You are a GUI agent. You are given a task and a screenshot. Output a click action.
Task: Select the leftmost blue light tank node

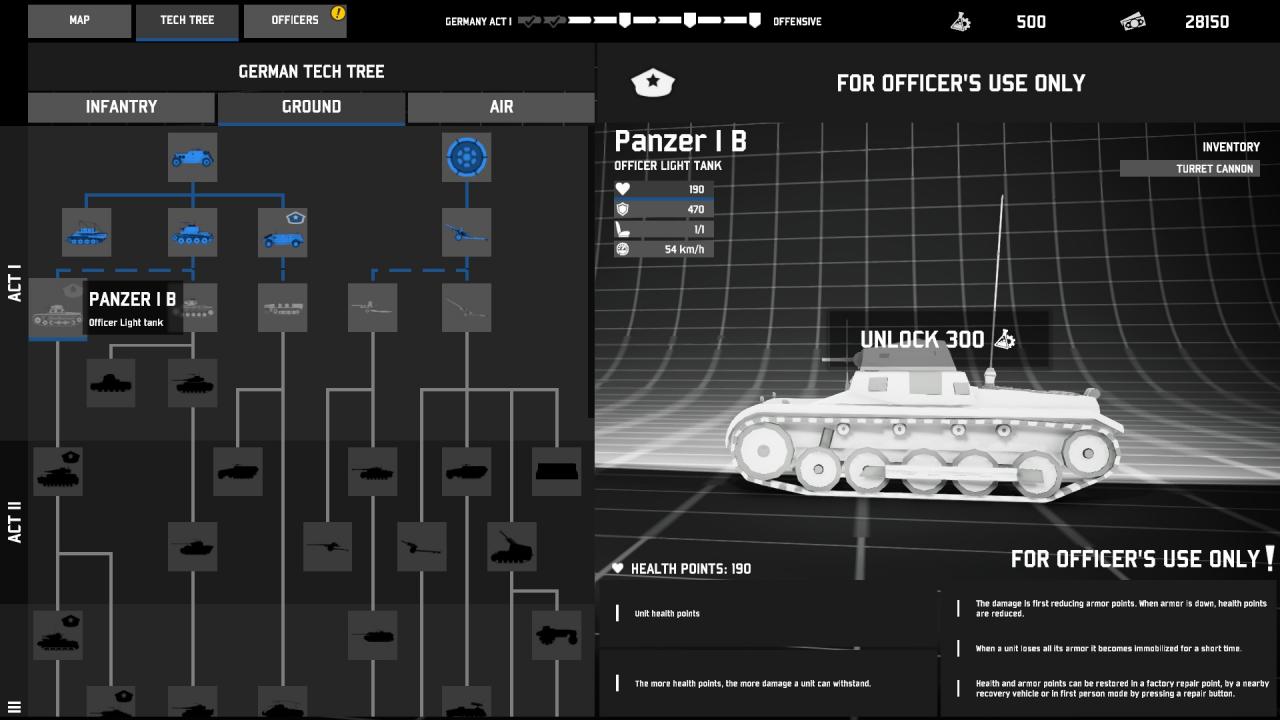87,233
